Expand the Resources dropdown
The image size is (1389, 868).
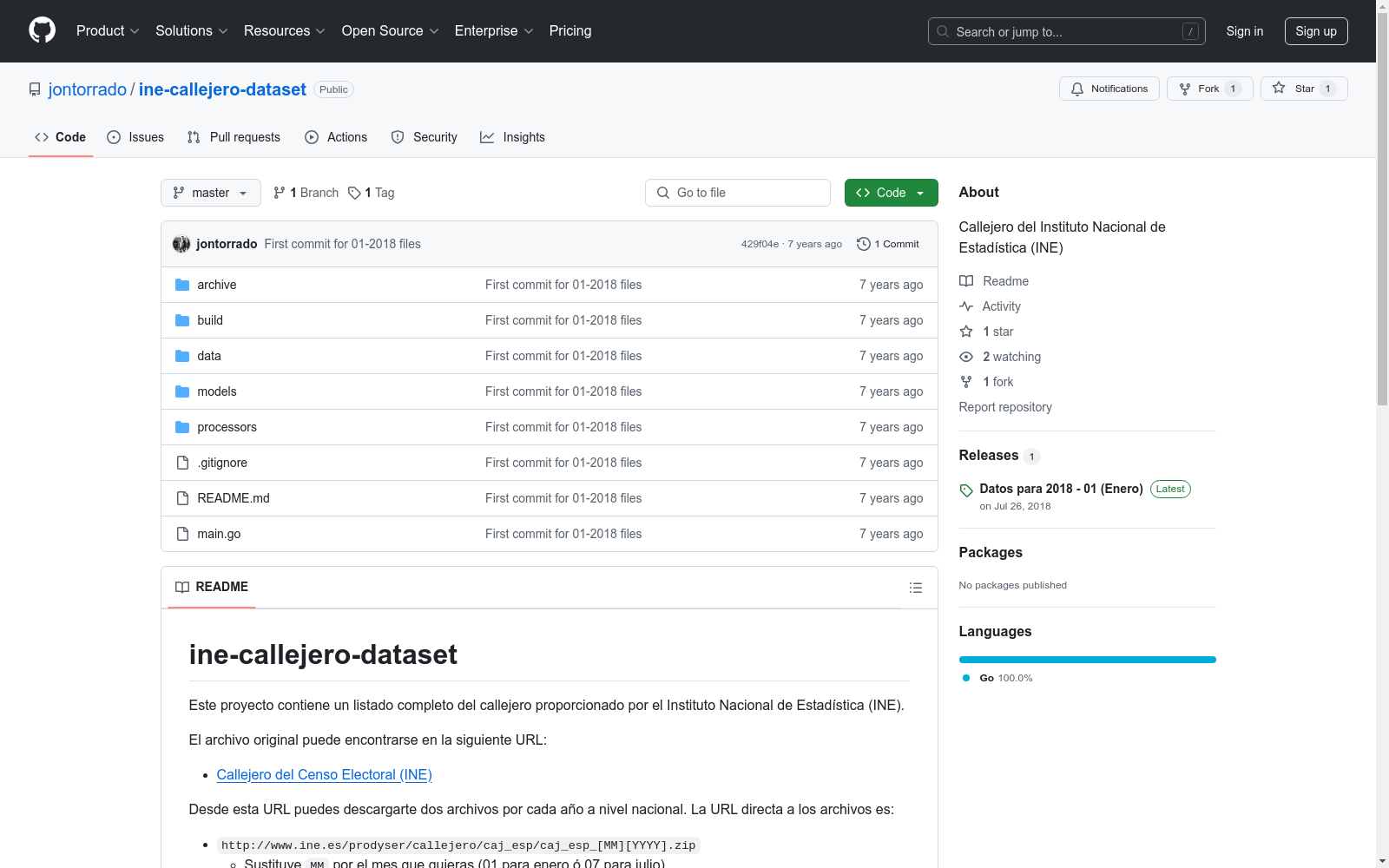click(x=284, y=31)
